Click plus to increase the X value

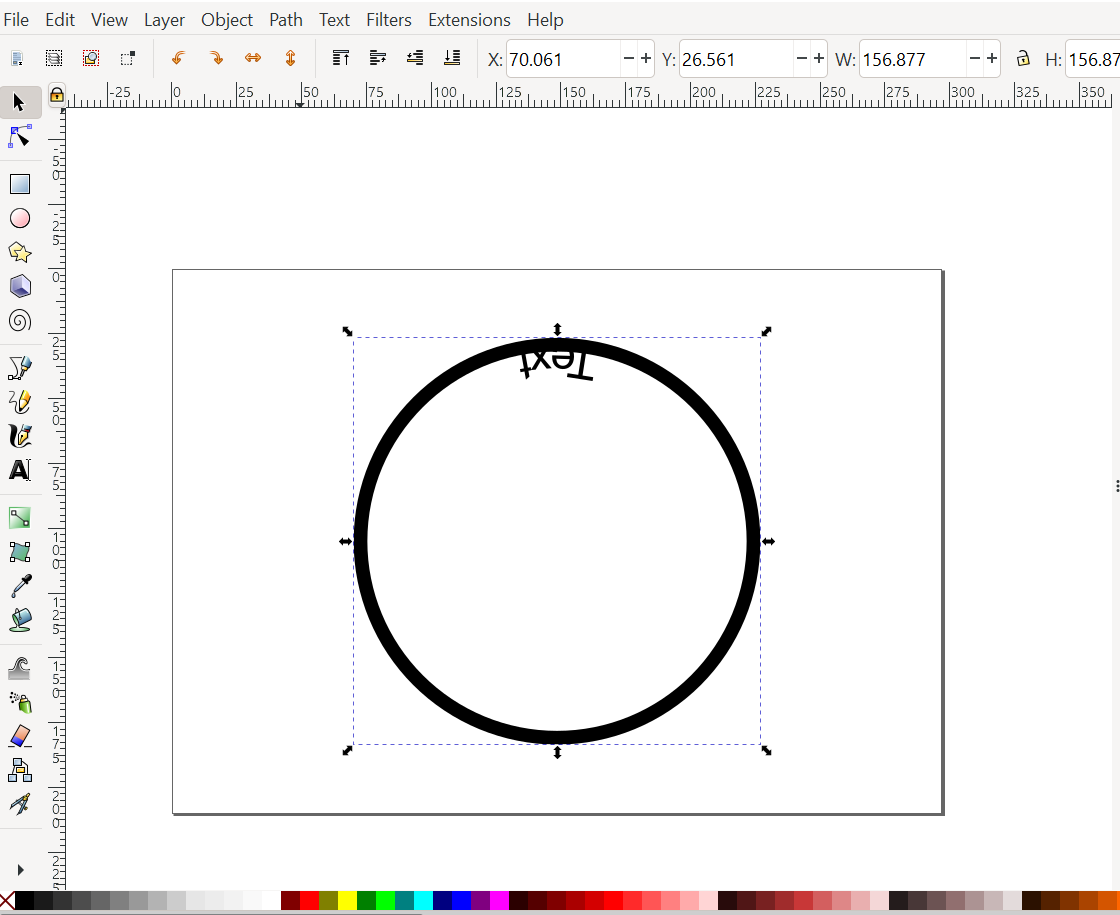645,58
